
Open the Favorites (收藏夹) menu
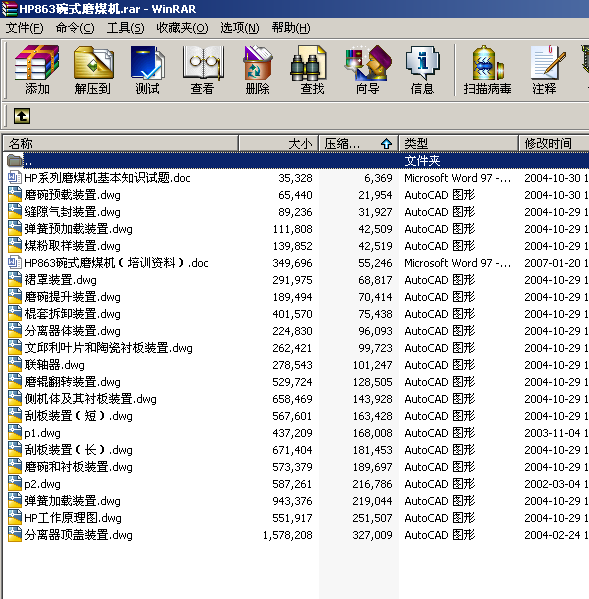[x=182, y=28]
